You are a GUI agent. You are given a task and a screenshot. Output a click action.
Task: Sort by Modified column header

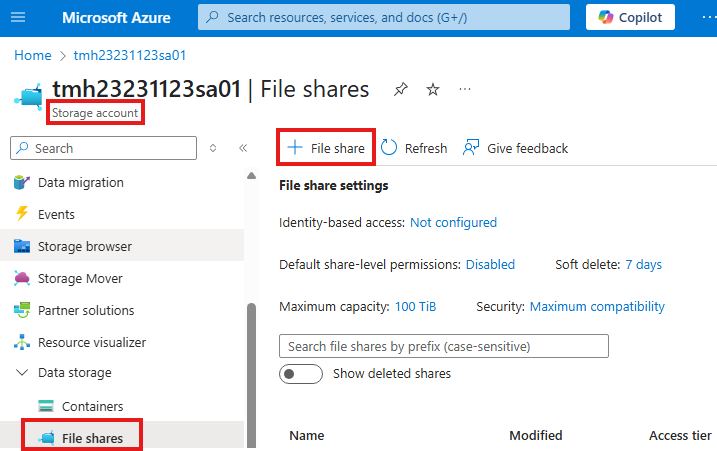coord(536,435)
